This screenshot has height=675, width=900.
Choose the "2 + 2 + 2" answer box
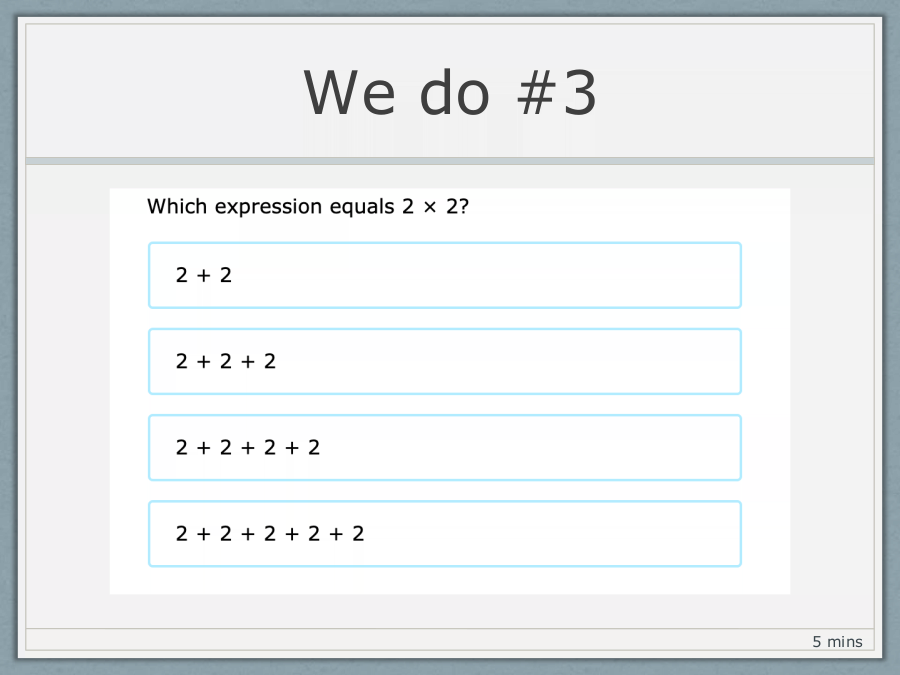pos(445,362)
